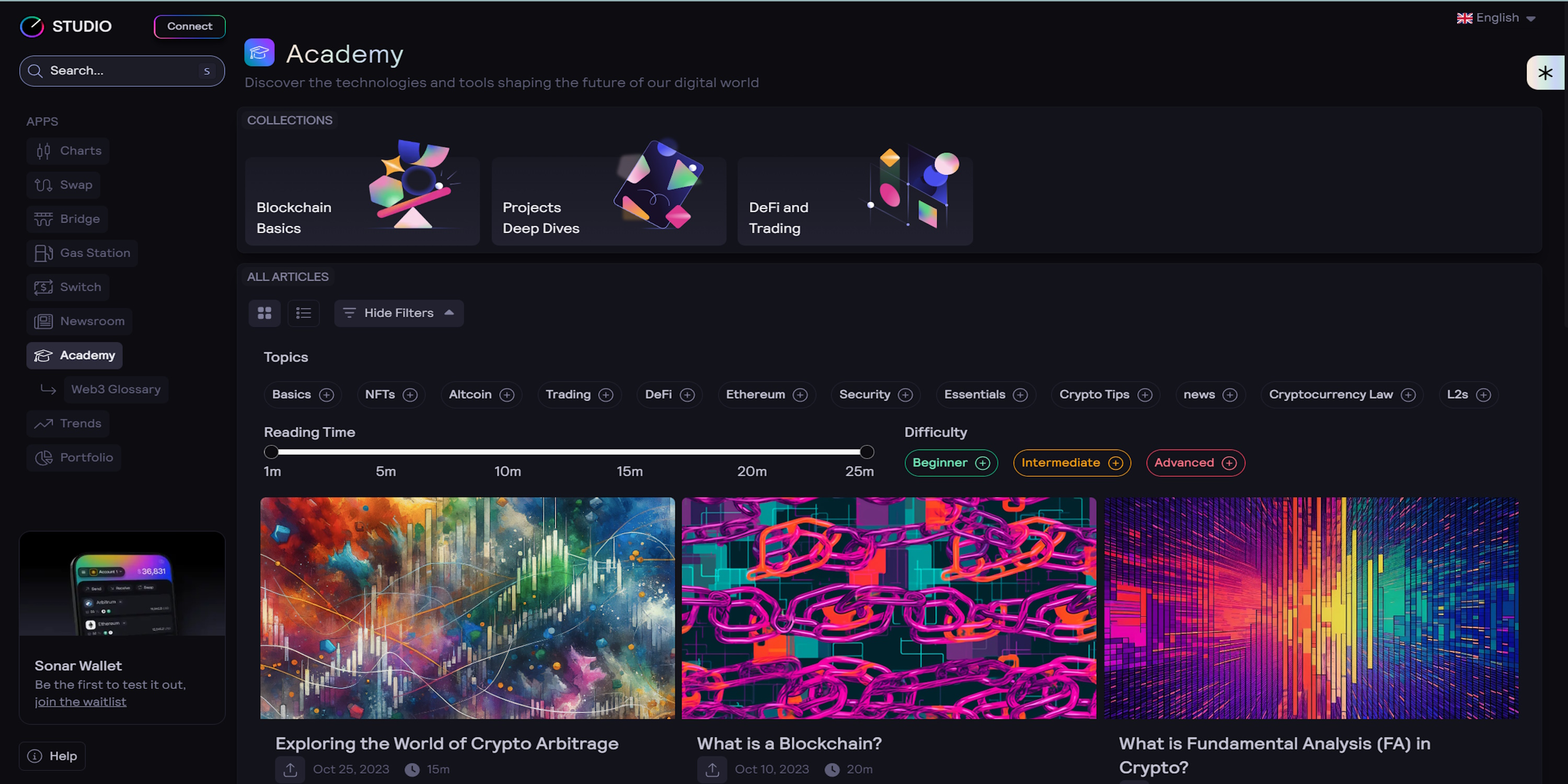Switch to list view layout
The width and height of the screenshot is (1568, 784).
[x=303, y=313]
